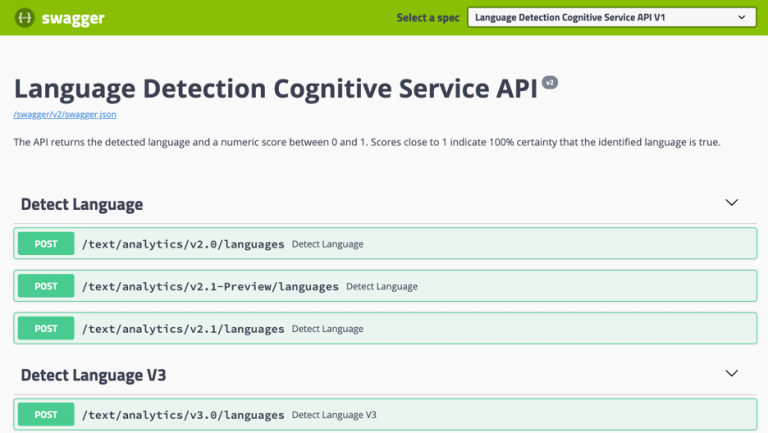
Task: Expand the /text/analytics/v2.1-Preview/languages operation path
Action: 210,287
